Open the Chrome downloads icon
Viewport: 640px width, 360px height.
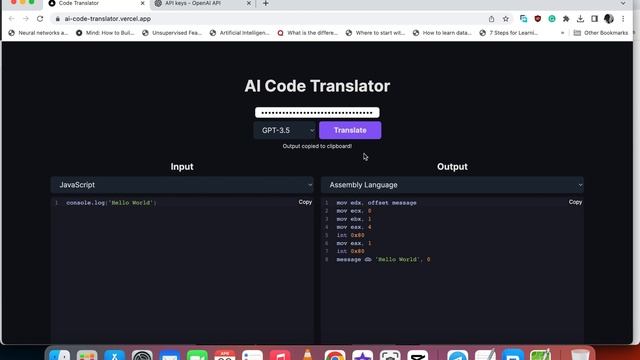pos(580,19)
